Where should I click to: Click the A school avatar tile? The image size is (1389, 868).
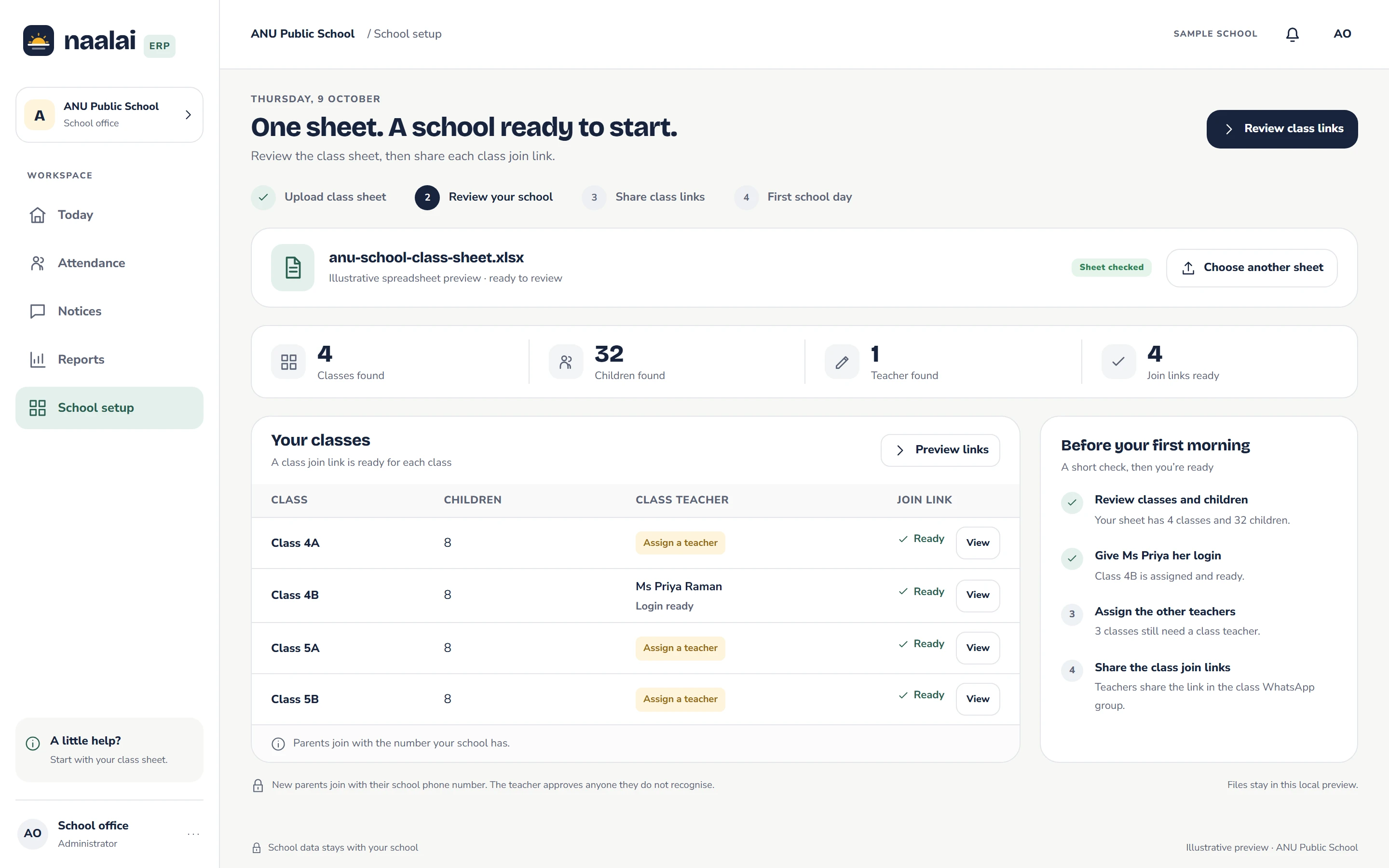pyautogui.click(x=40, y=115)
